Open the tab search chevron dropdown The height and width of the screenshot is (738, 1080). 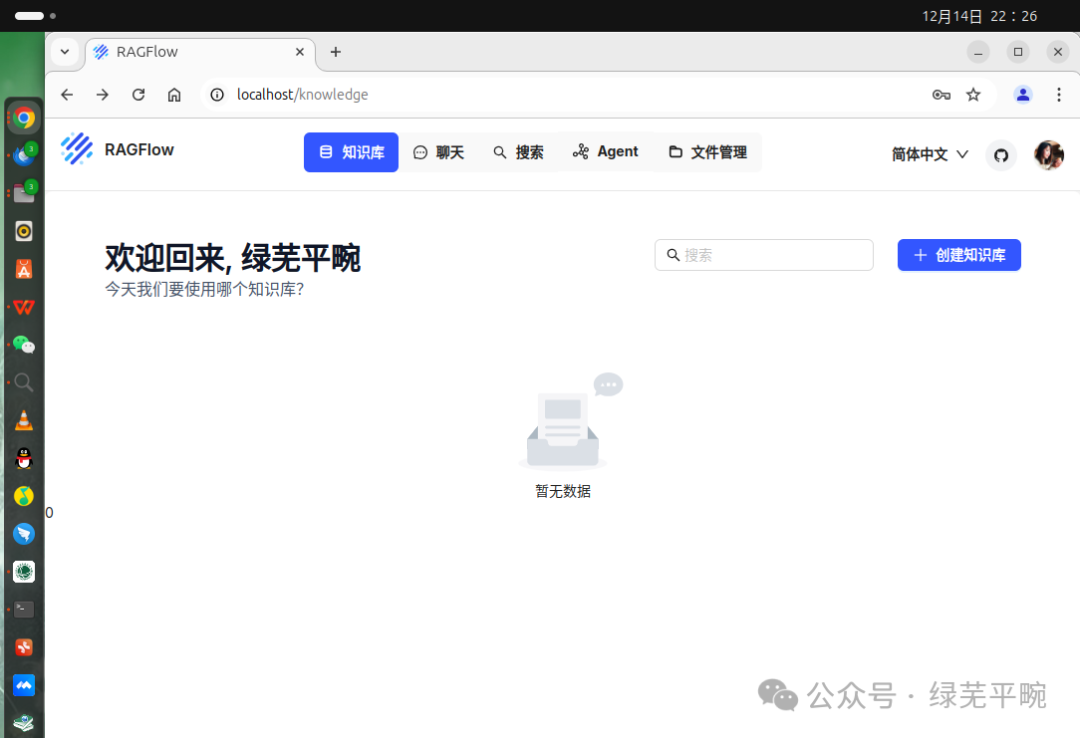point(64,52)
